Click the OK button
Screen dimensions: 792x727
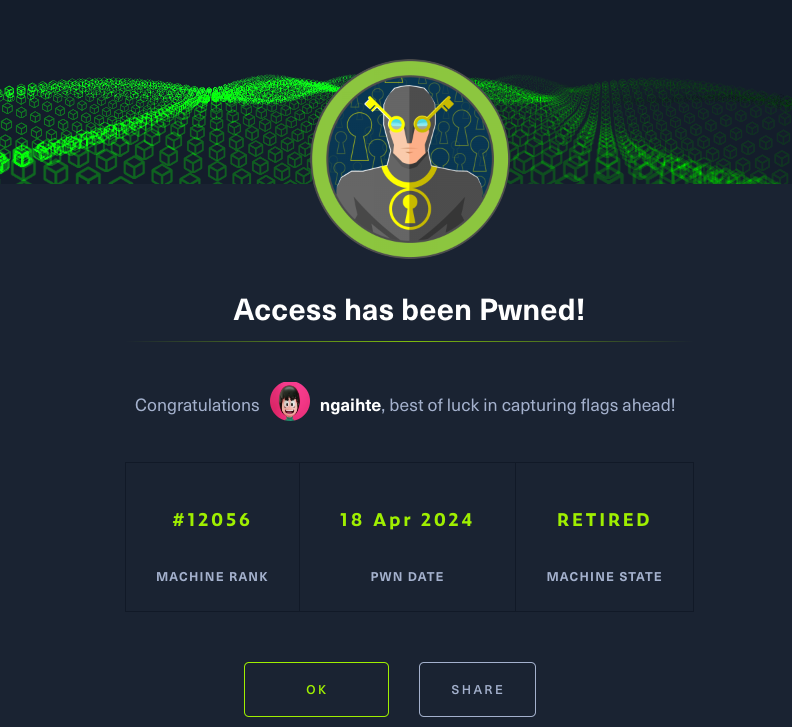316,689
